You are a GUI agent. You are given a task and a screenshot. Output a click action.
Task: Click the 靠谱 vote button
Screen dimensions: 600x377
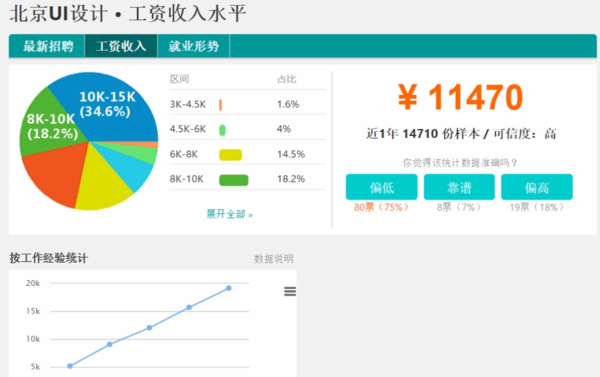pos(459,187)
